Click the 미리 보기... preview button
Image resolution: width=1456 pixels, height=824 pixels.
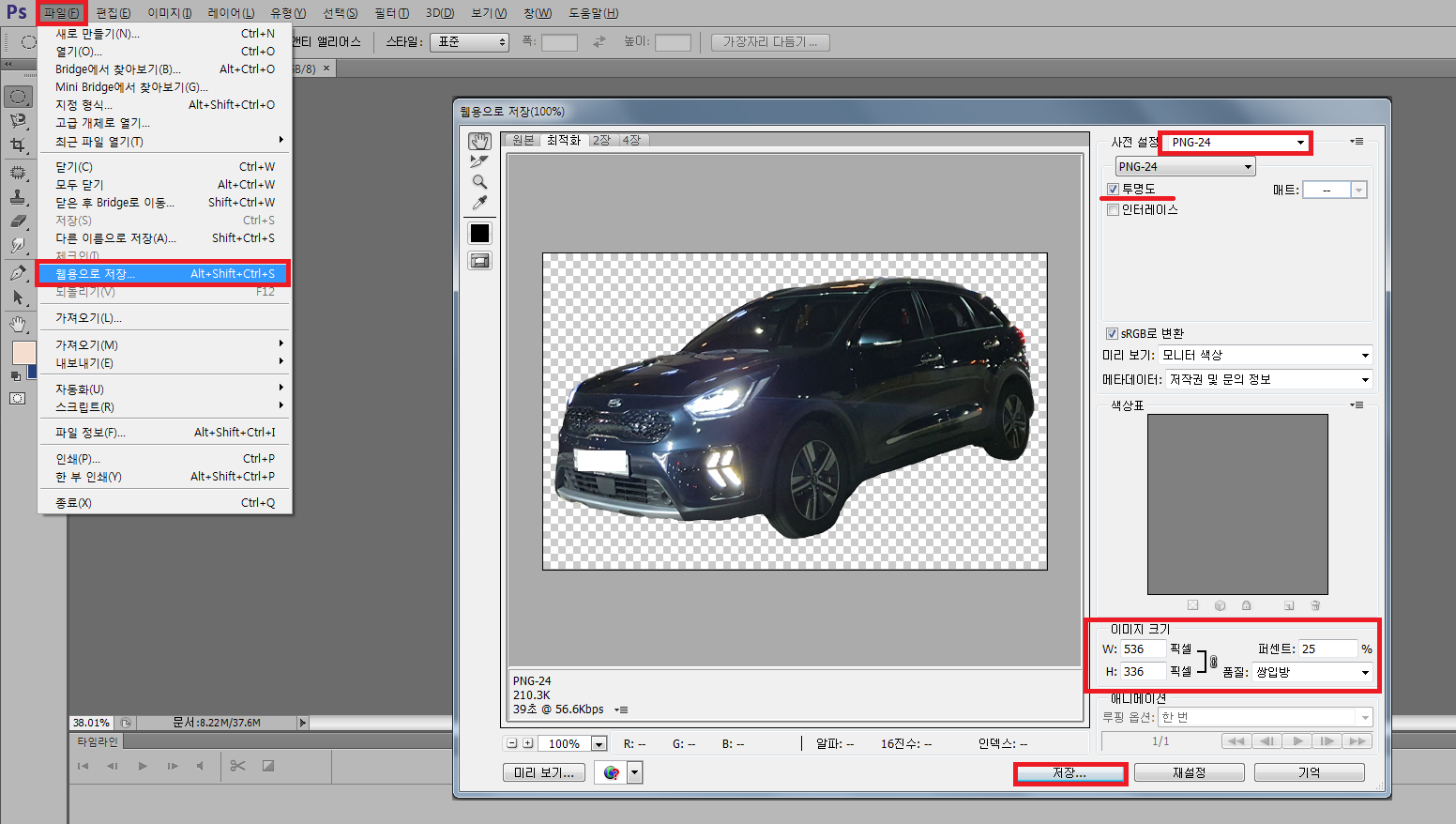pos(544,772)
